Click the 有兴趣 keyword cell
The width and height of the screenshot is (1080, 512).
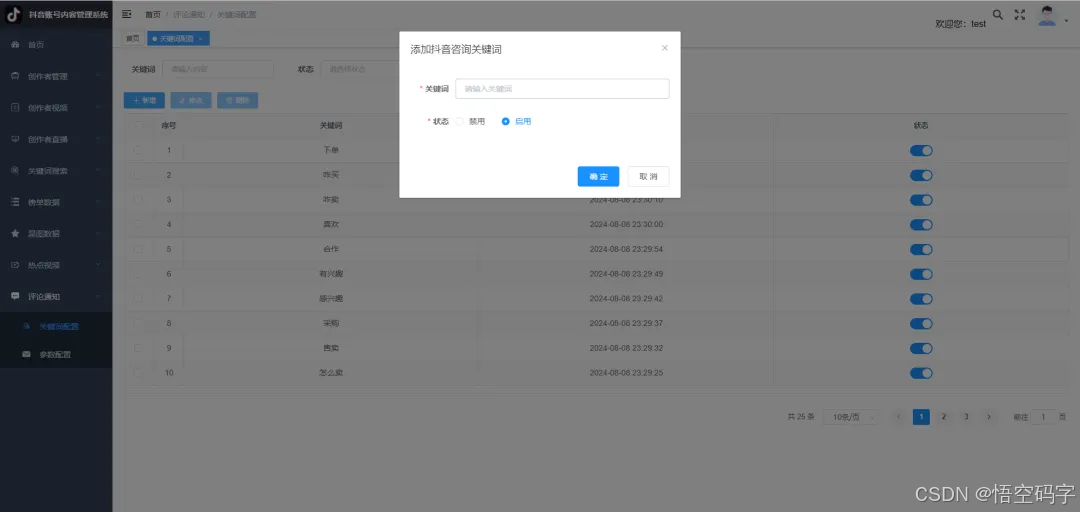(331, 274)
